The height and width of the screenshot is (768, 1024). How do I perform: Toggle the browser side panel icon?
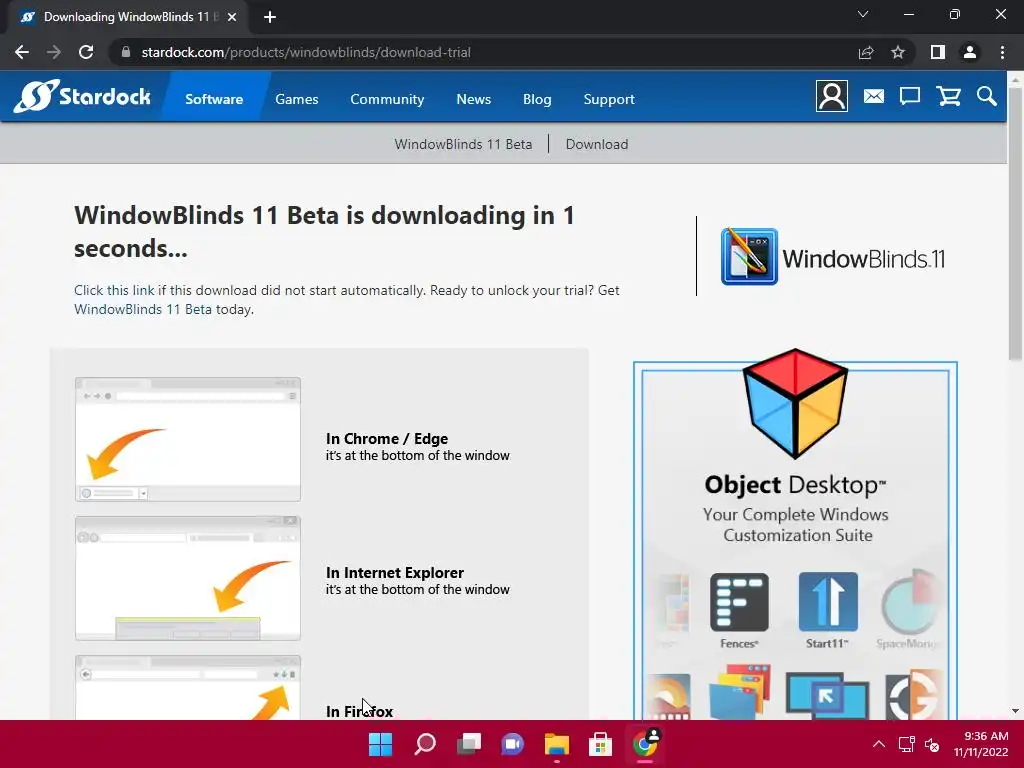938,52
